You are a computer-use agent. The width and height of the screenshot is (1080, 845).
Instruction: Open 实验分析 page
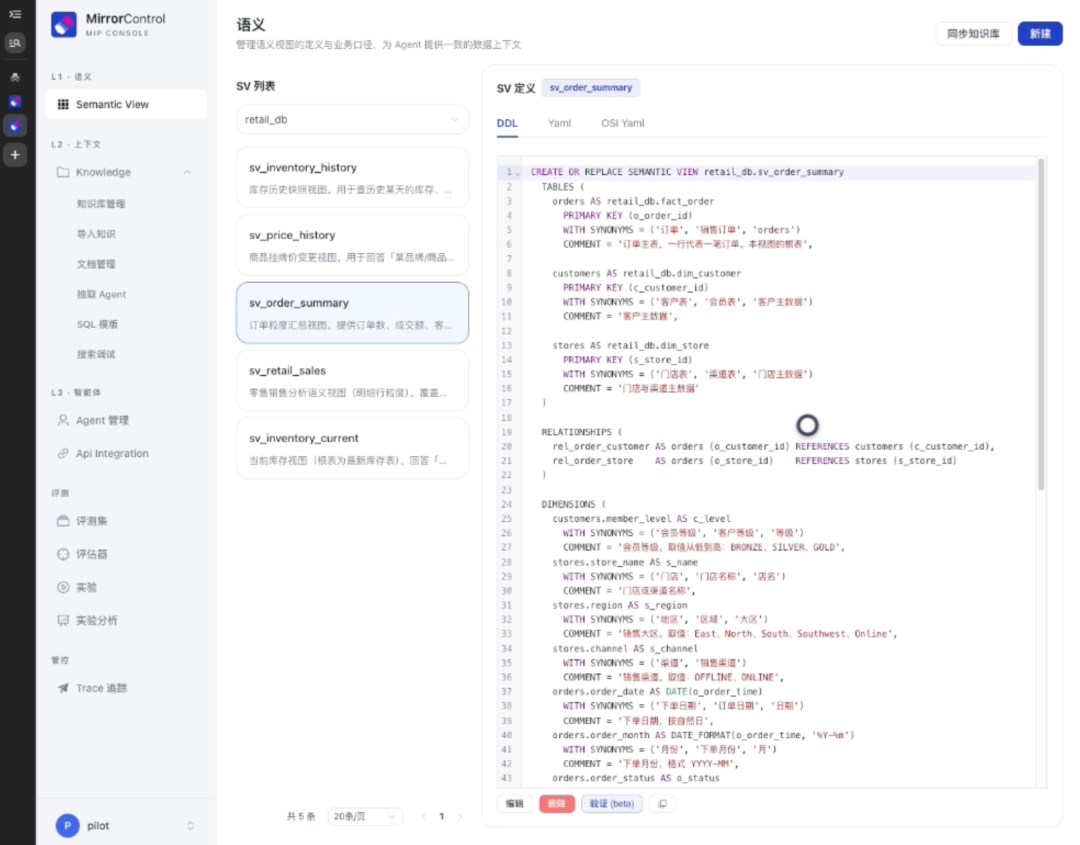click(96, 620)
